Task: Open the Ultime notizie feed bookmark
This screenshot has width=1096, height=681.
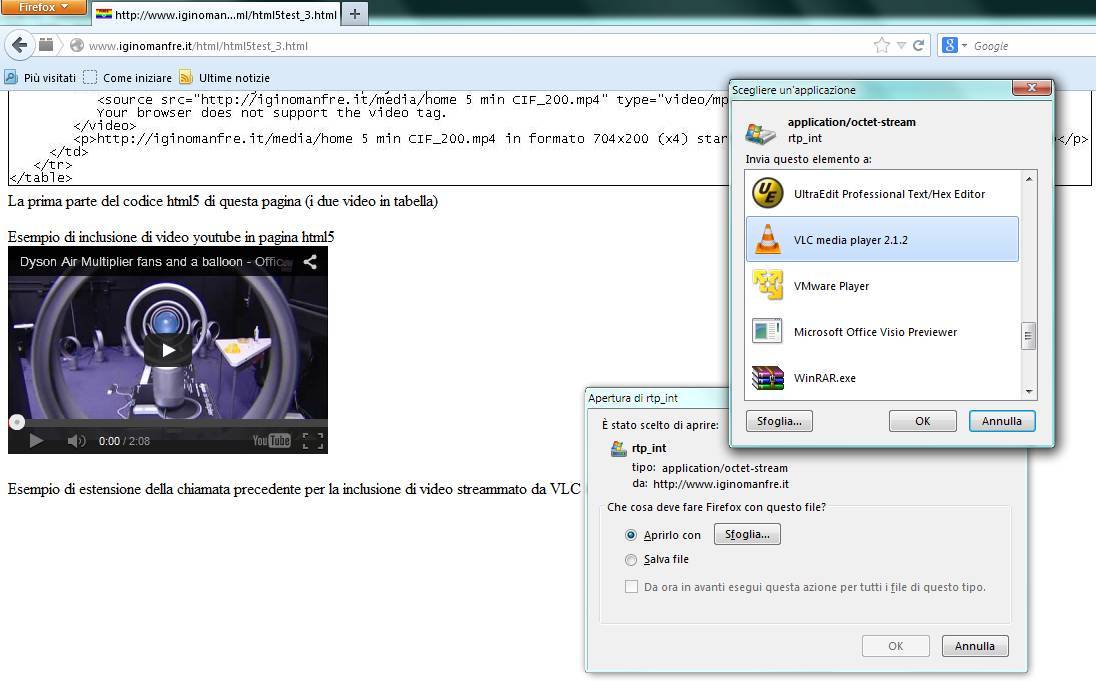Action: [x=224, y=78]
